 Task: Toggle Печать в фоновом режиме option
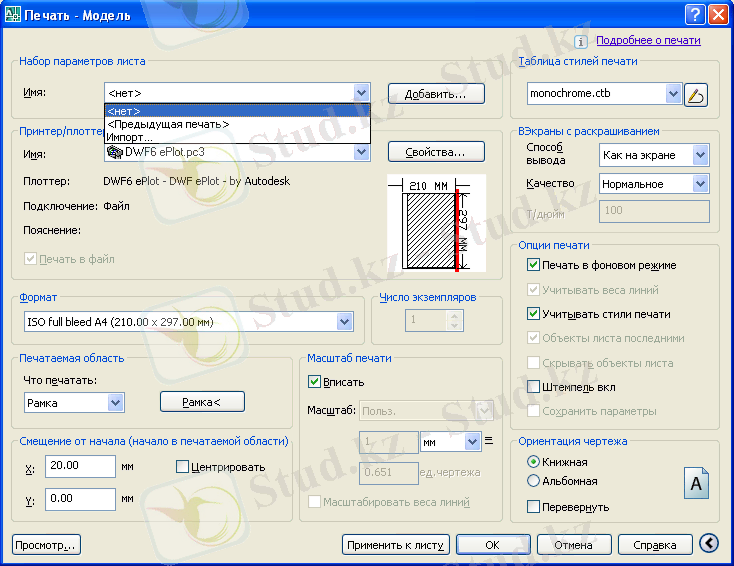(x=534, y=266)
